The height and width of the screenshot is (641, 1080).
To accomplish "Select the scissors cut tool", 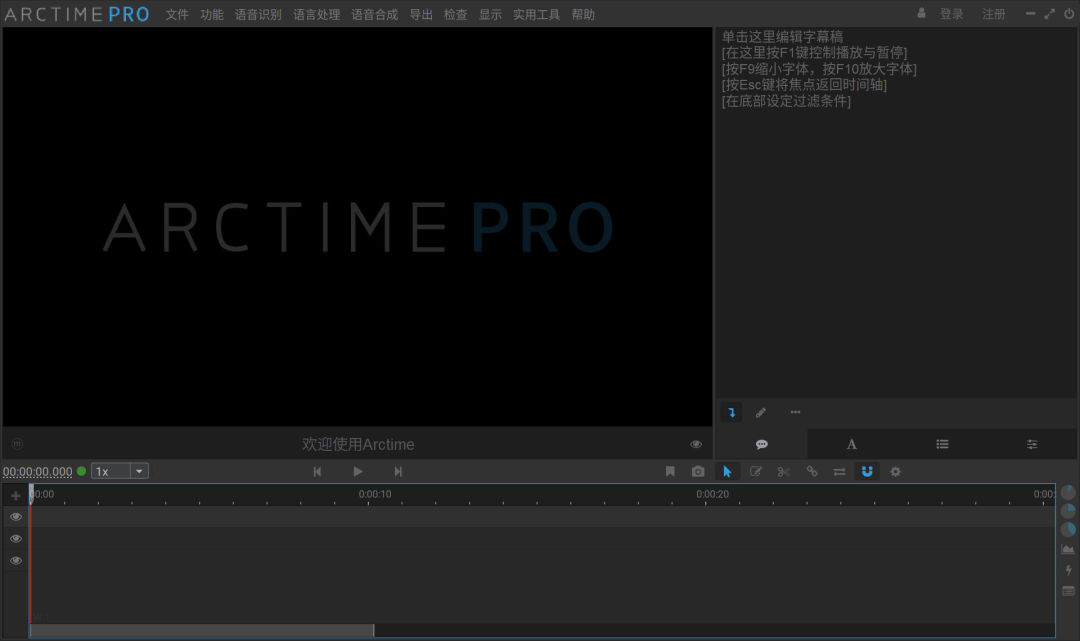I will tap(783, 472).
